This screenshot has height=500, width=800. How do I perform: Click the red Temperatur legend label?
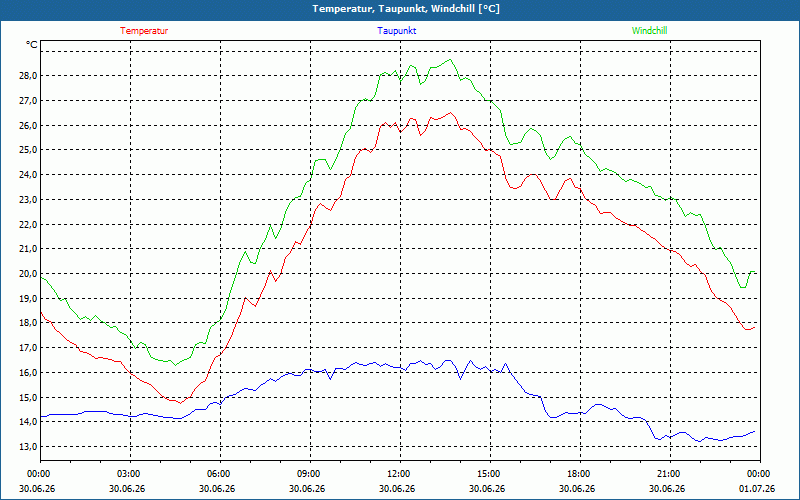144,31
